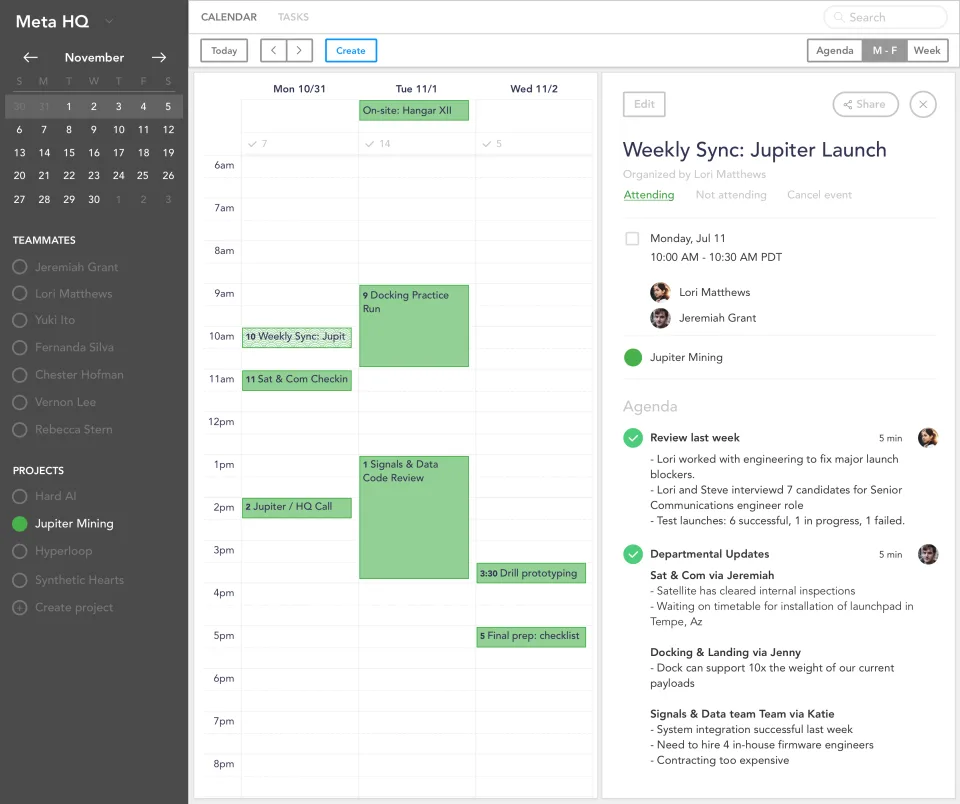The width and height of the screenshot is (960, 804).
Task: Open the Jupiter / HQ Call event
Action: coord(297,508)
